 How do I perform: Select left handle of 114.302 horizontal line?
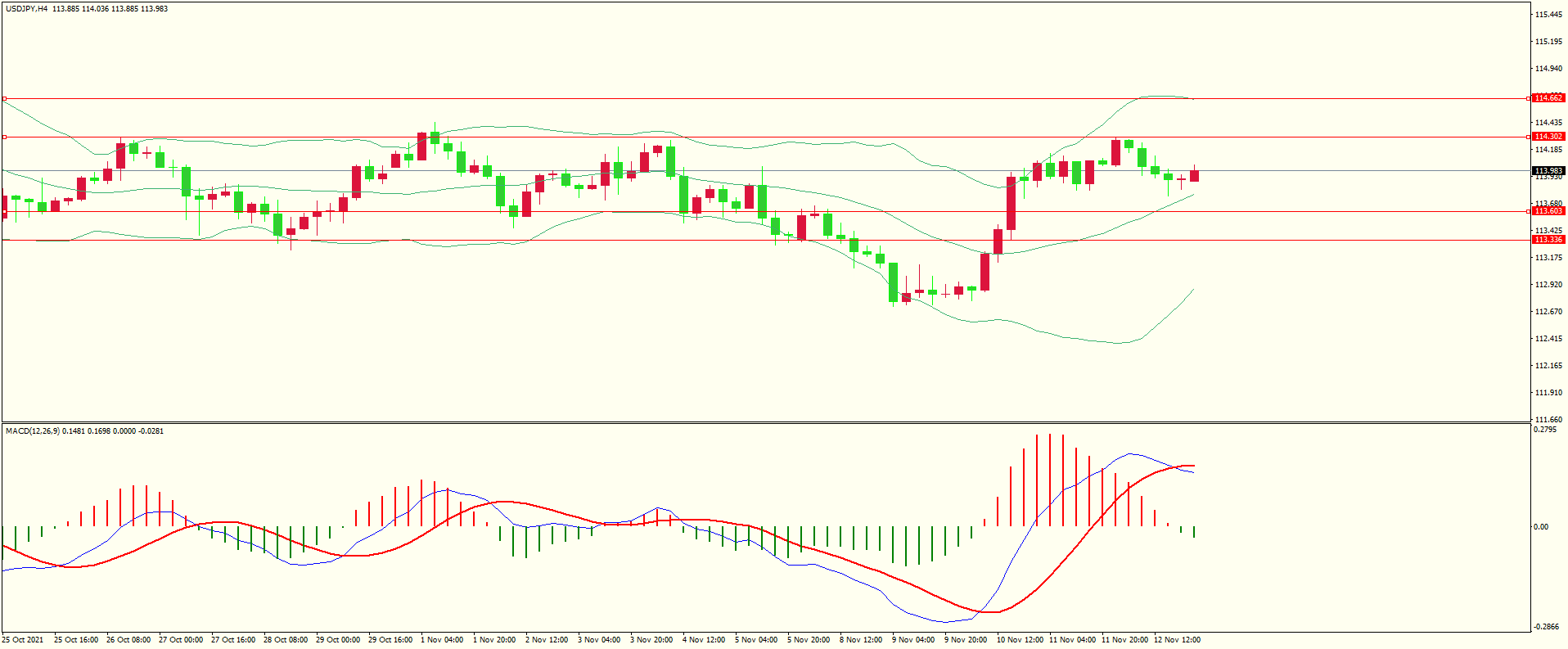click(5, 137)
